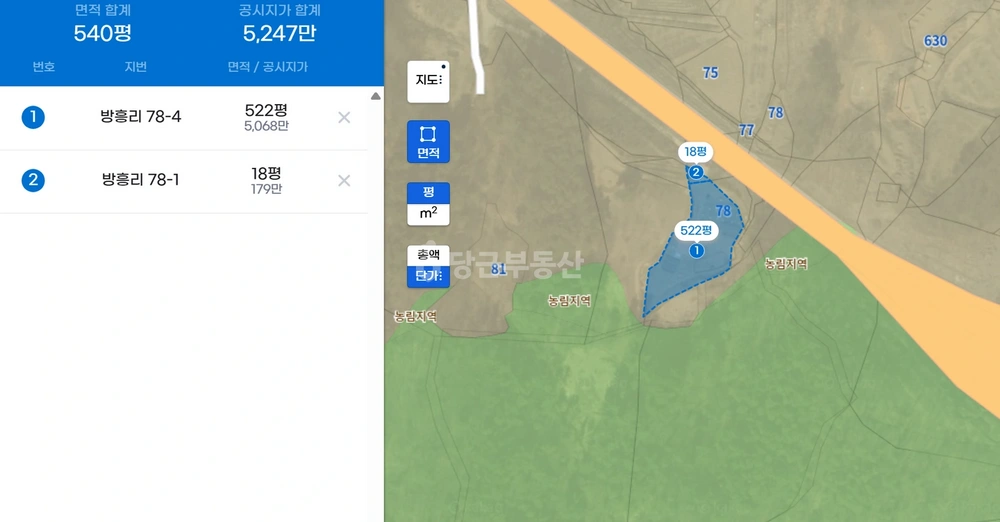Viewport: 1000px width, 522px height.
Task: Select the 방흥리 78-1 address text
Action: tap(140, 180)
